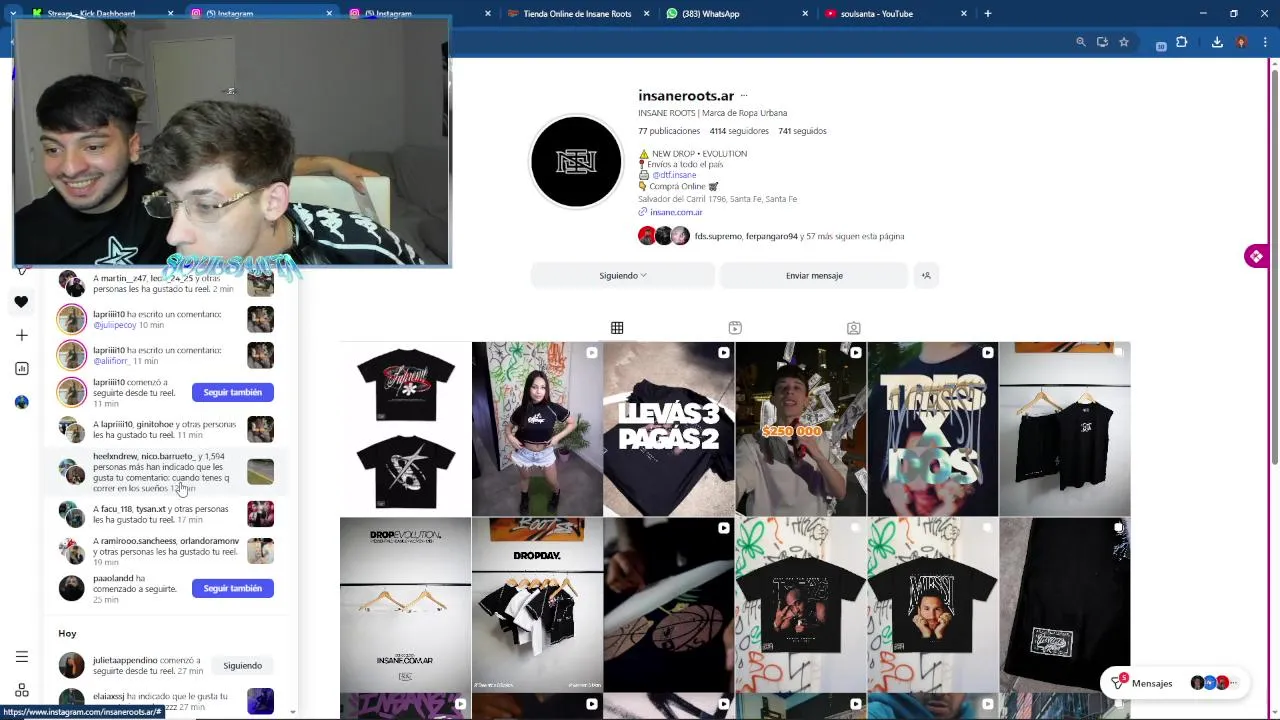Open the @dtf.insane mention link

674,175
